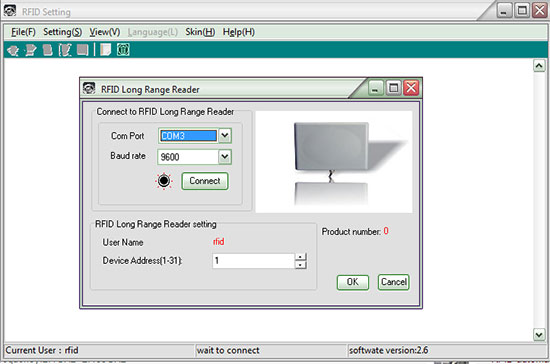Close the RFID Setting main window
The width and height of the screenshot is (550, 364).
539,10
